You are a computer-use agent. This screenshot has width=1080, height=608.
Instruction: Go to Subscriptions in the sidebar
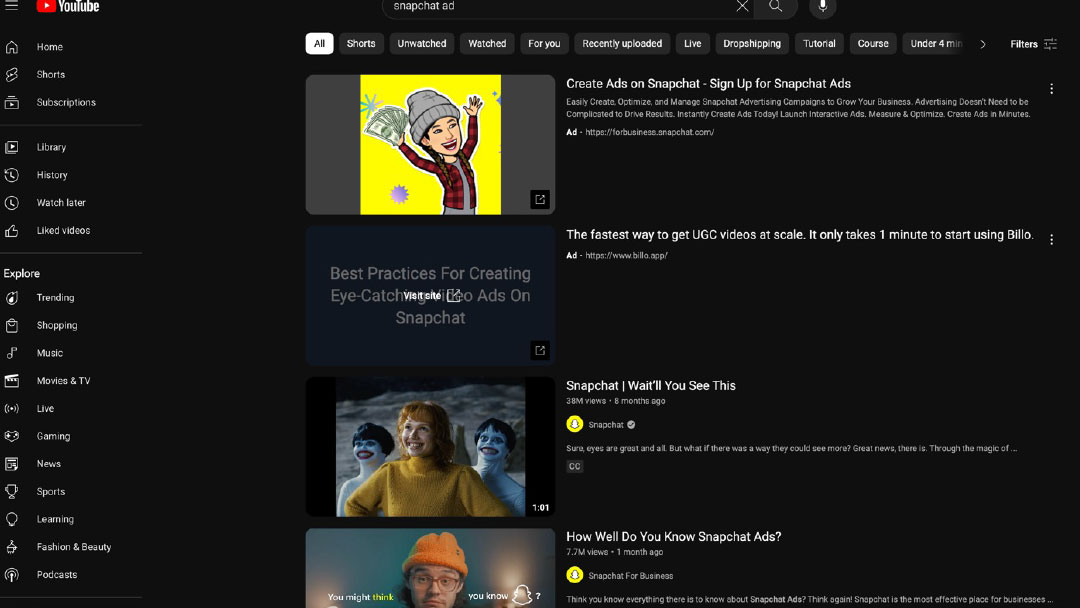[x=66, y=103]
